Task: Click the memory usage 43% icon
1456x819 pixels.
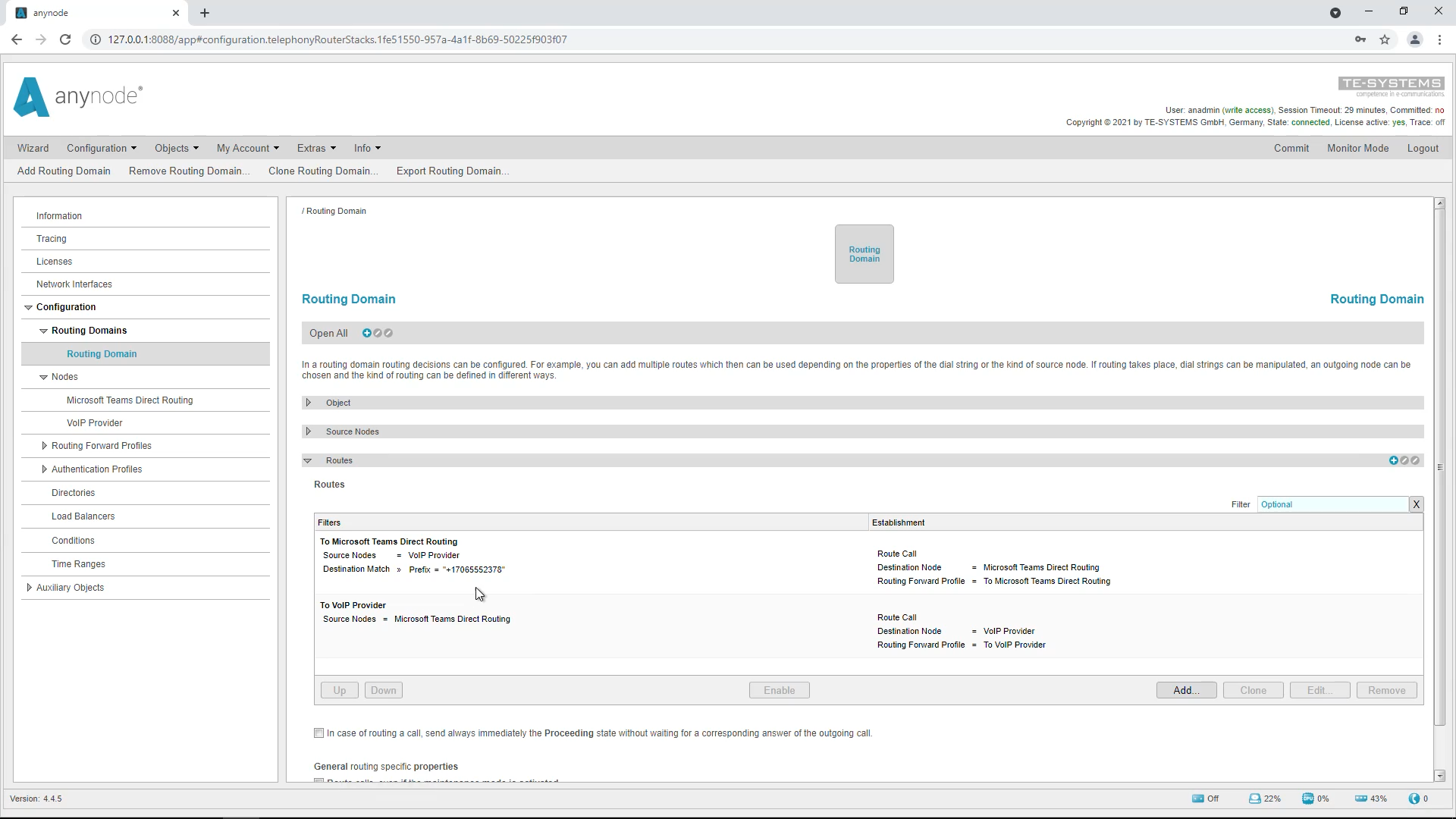Action: [1360, 799]
